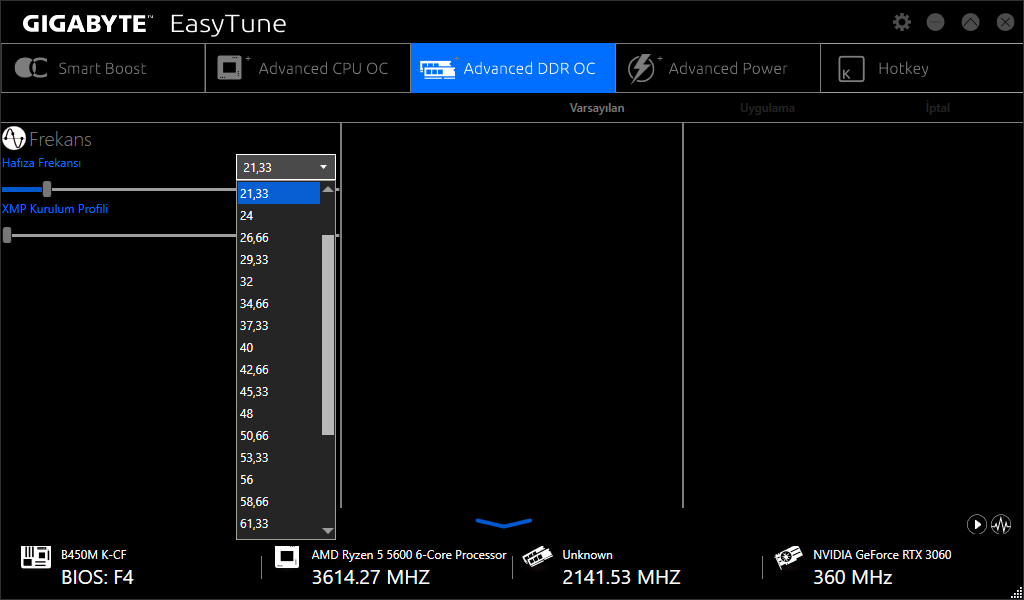Click the XMP Kurulum Profili label
This screenshot has height=600, width=1024.
click(x=55, y=209)
